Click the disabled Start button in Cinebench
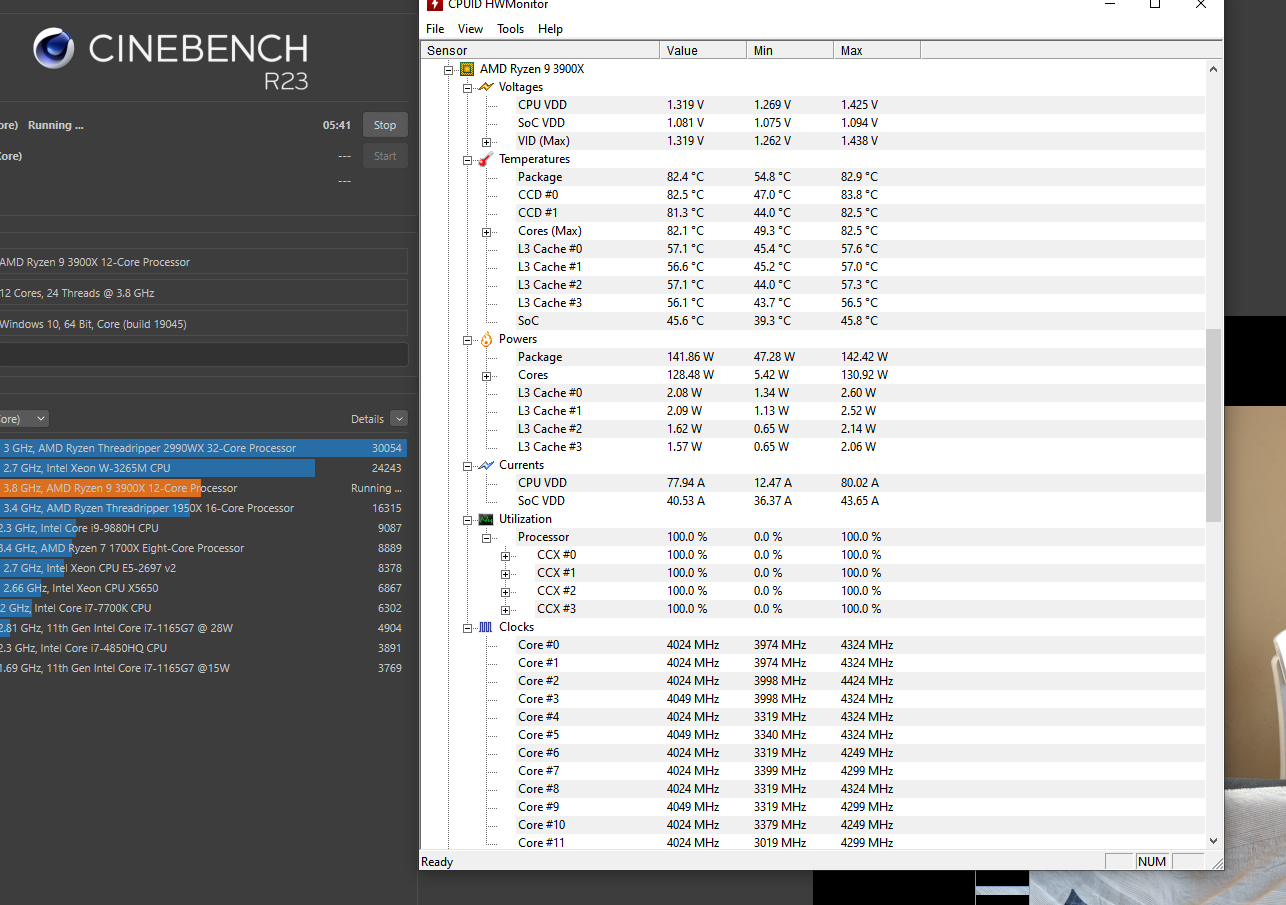Viewport: 1286px width, 905px height. [x=385, y=156]
